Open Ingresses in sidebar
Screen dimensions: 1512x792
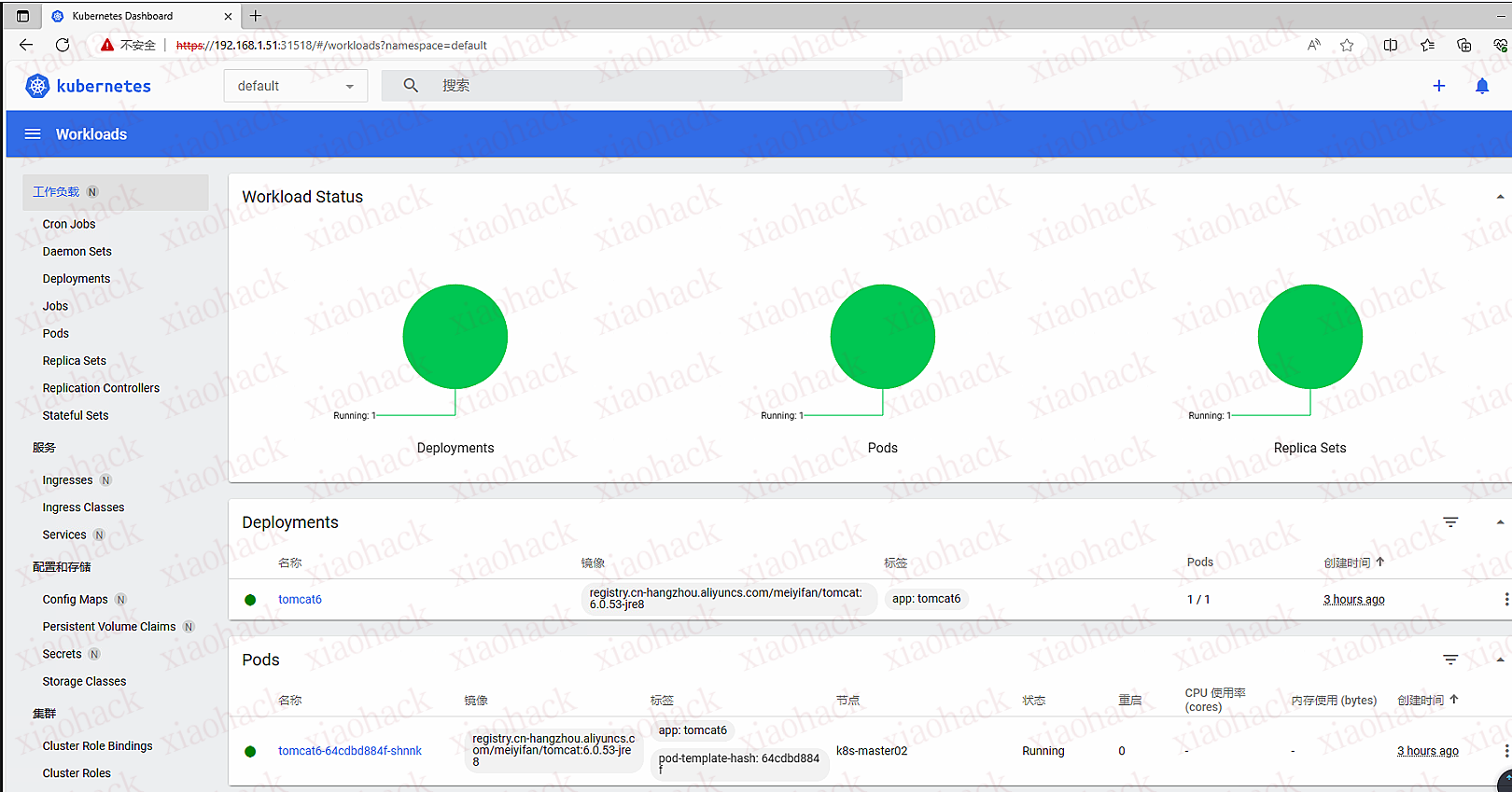[67, 479]
